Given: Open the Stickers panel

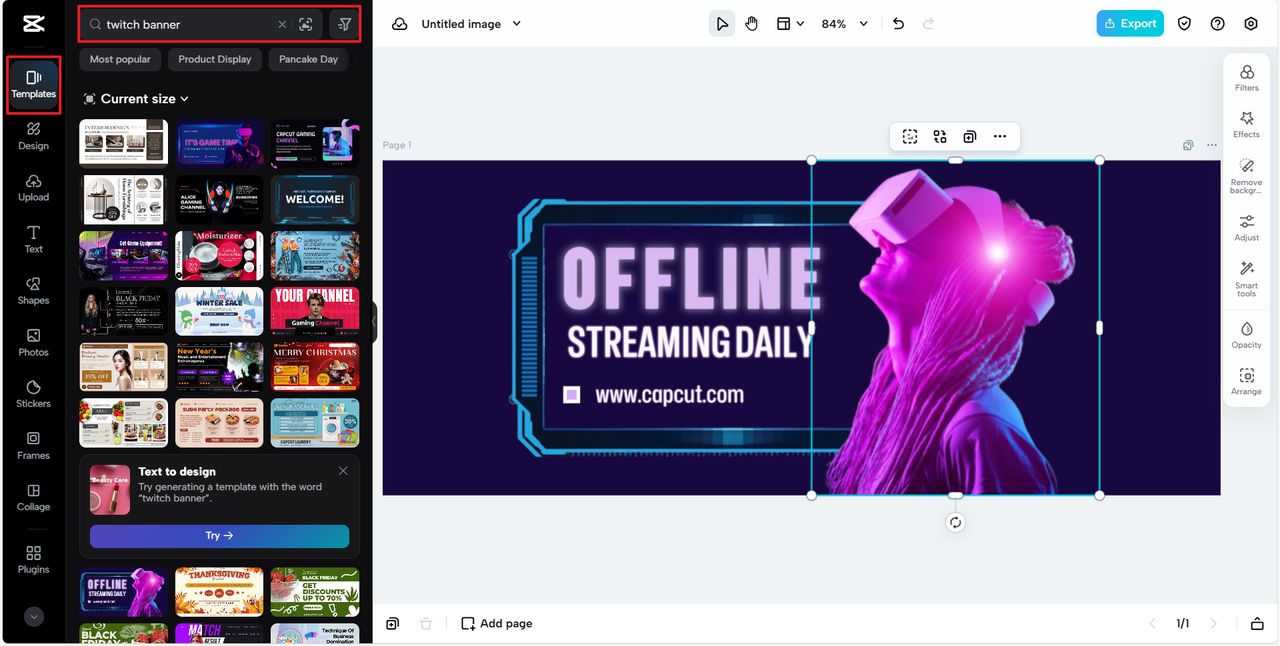Looking at the screenshot, I should coord(33,395).
